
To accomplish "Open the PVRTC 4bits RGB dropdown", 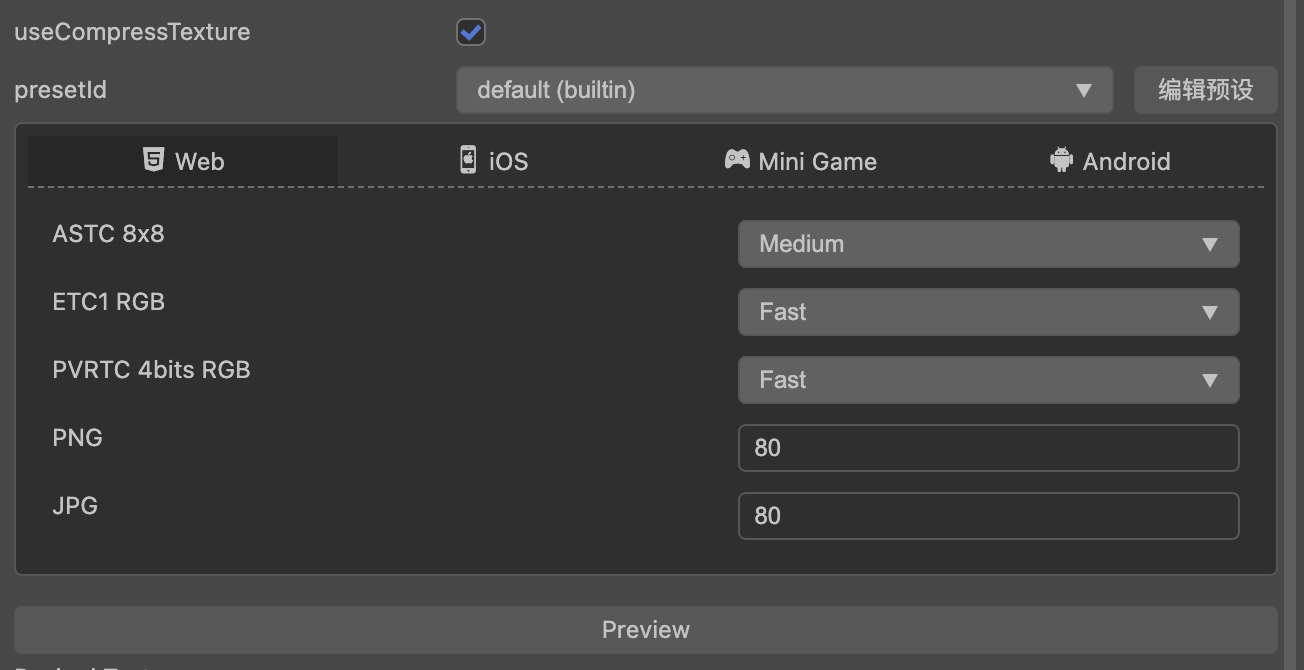I will tap(987, 380).
